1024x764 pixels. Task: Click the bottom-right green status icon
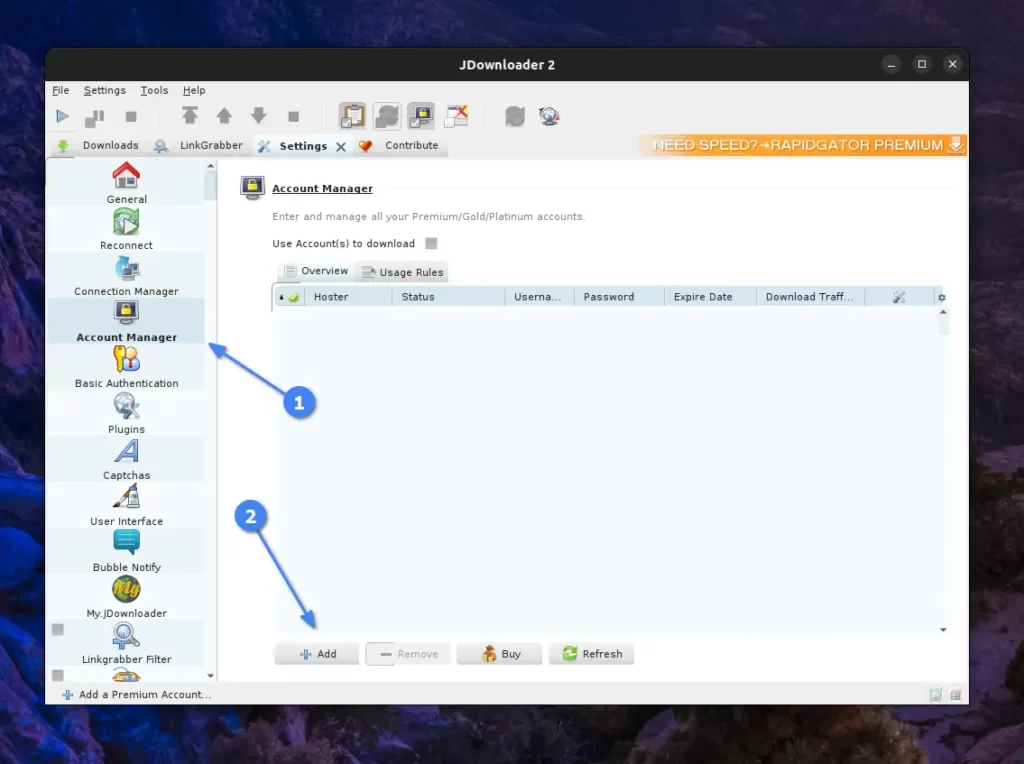click(x=935, y=695)
